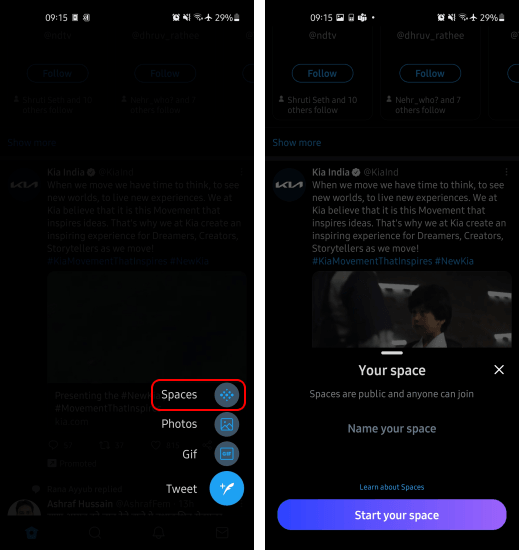
Task: Tap the blue Tweet compose button
Action: point(227,488)
